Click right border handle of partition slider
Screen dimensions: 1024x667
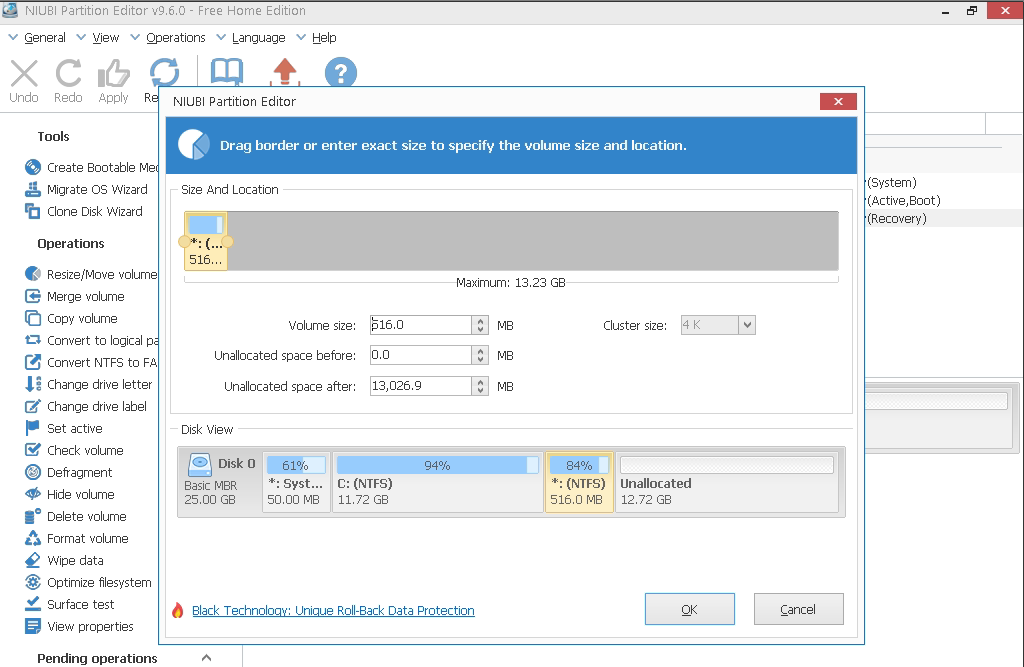pyautogui.click(x=229, y=242)
